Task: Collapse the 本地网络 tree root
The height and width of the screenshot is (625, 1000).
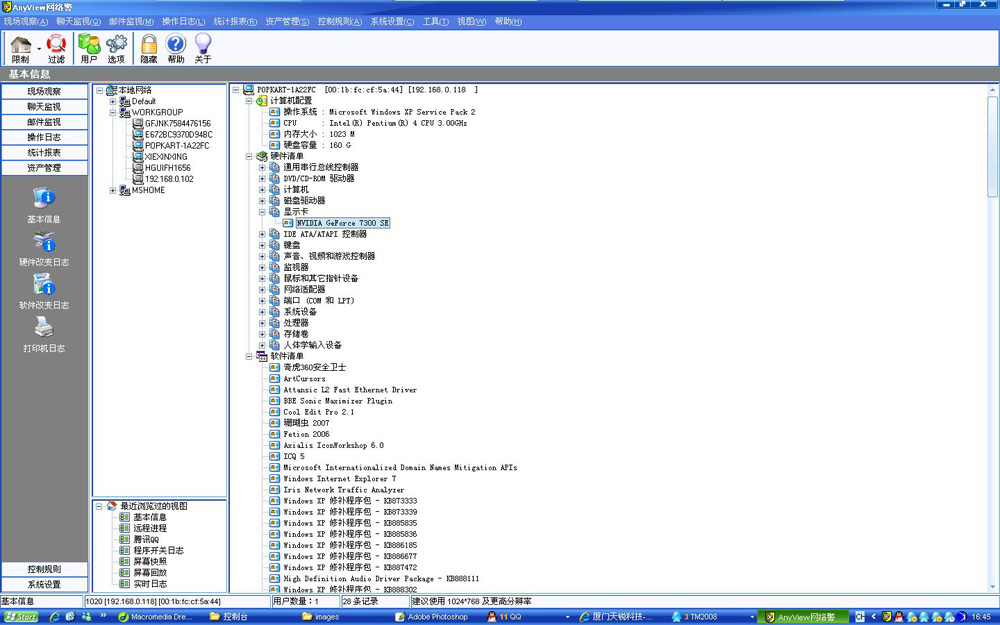Action: 99,91
